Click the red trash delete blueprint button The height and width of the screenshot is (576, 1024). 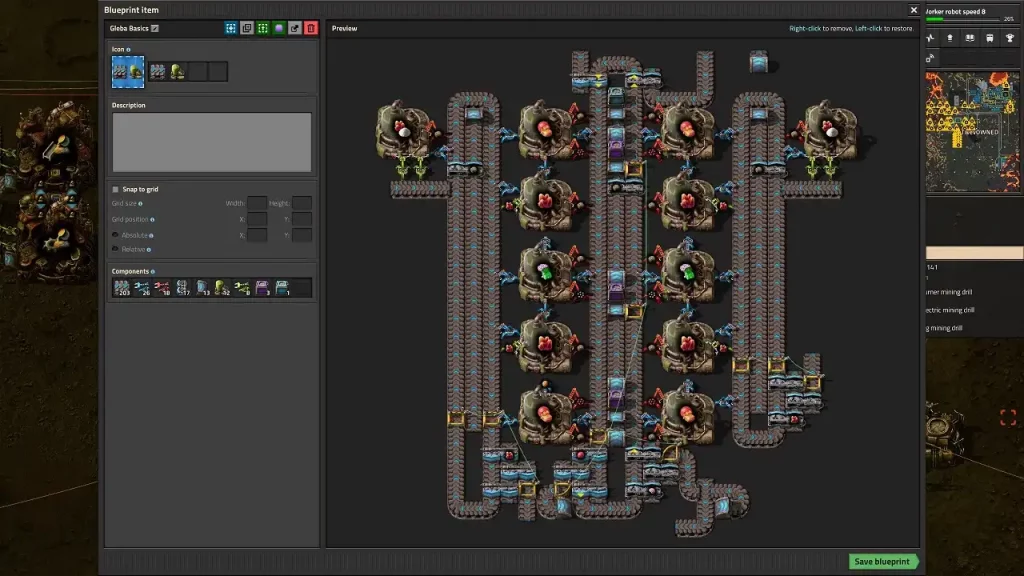click(x=311, y=28)
